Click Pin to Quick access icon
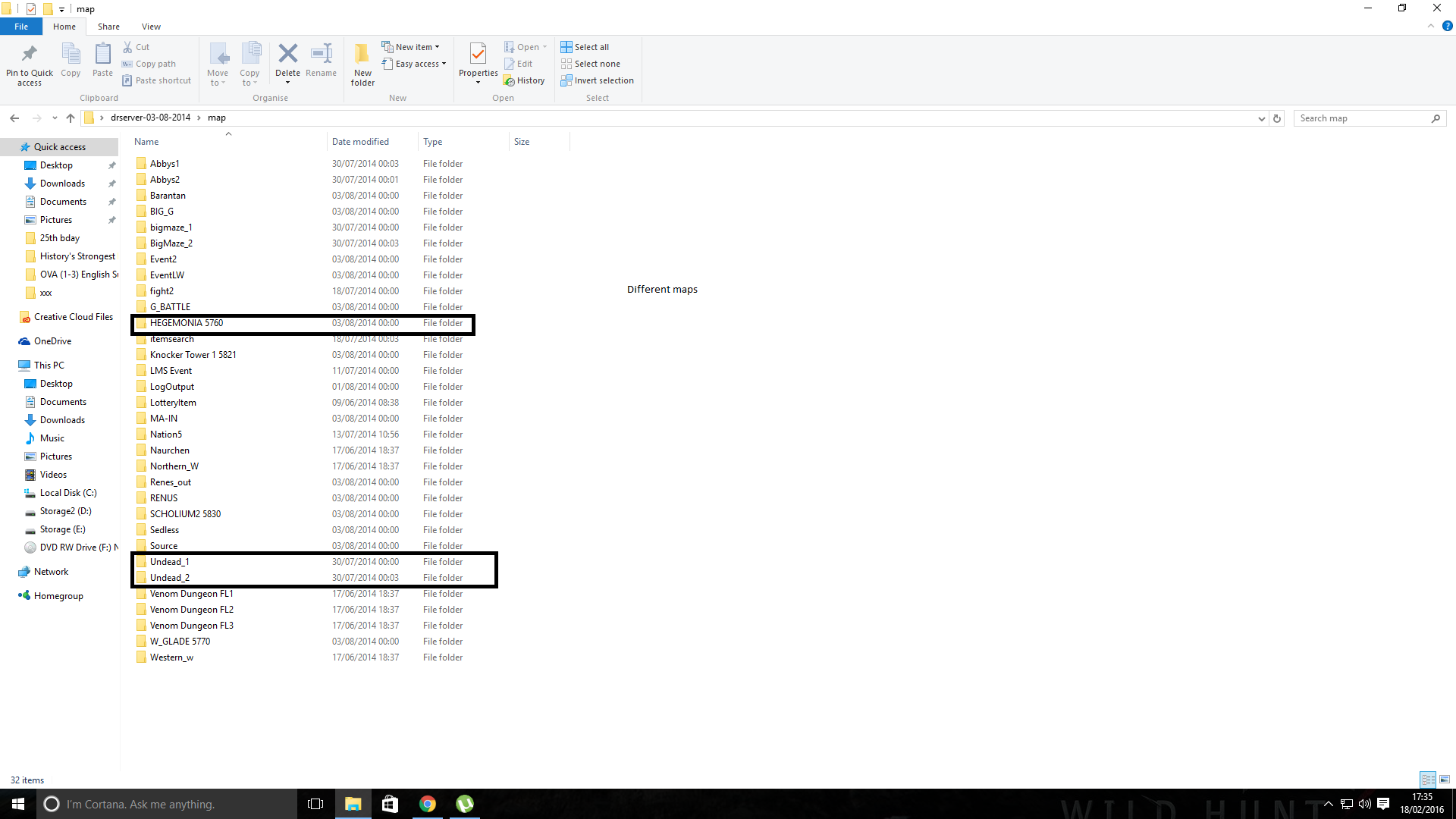Viewport: 1456px width, 819px height. point(30,55)
